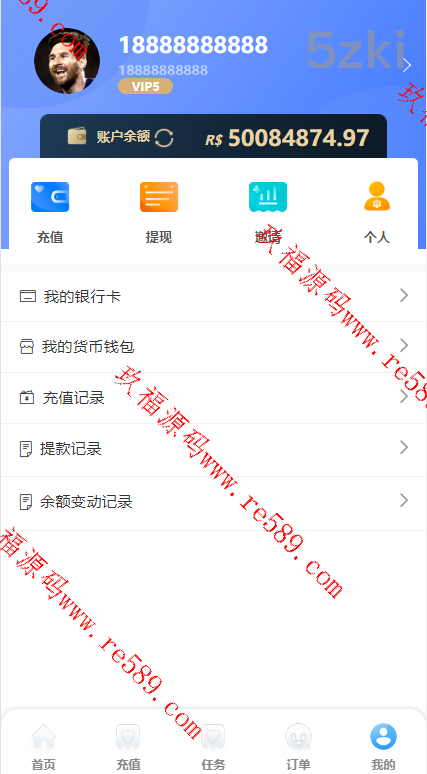Viewport: 427px width, 774px height.
Task: Click the gold wallet icon beside 账户余额
Action: click(77, 136)
